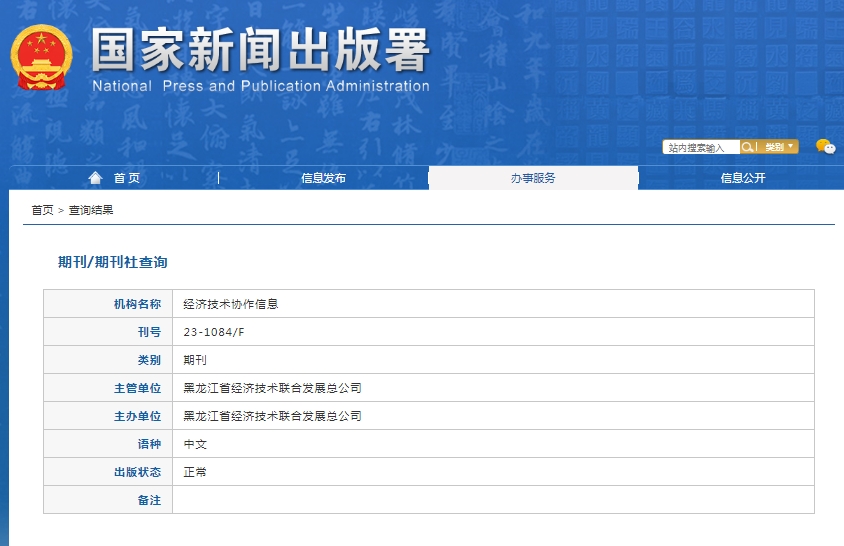Image resolution: width=844 pixels, height=546 pixels.
Task: Click 黑龙江省经济技术联合发展总公司 in 主管单位 row
Action: (x=272, y=388)
